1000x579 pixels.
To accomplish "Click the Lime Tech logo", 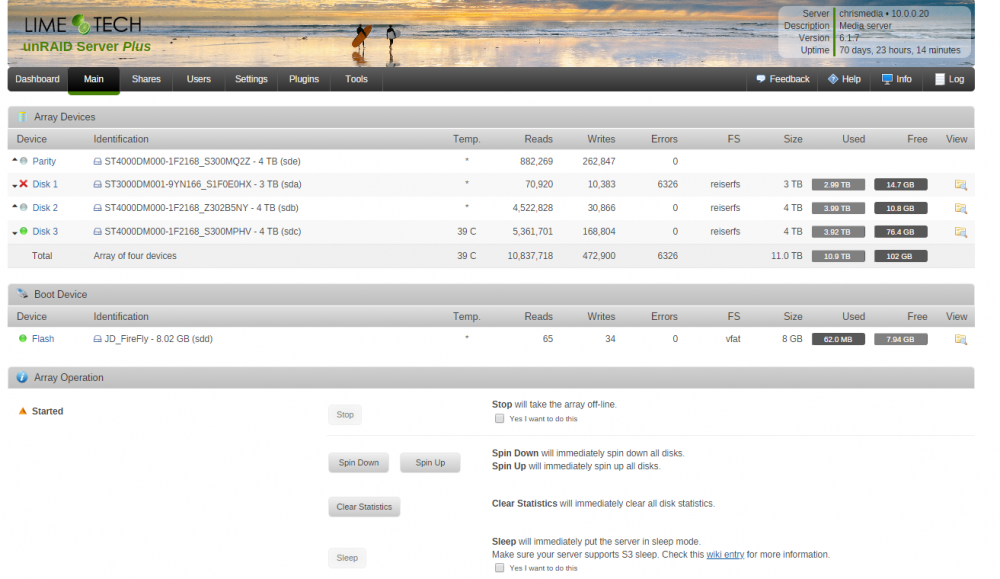I will (83, 25).
